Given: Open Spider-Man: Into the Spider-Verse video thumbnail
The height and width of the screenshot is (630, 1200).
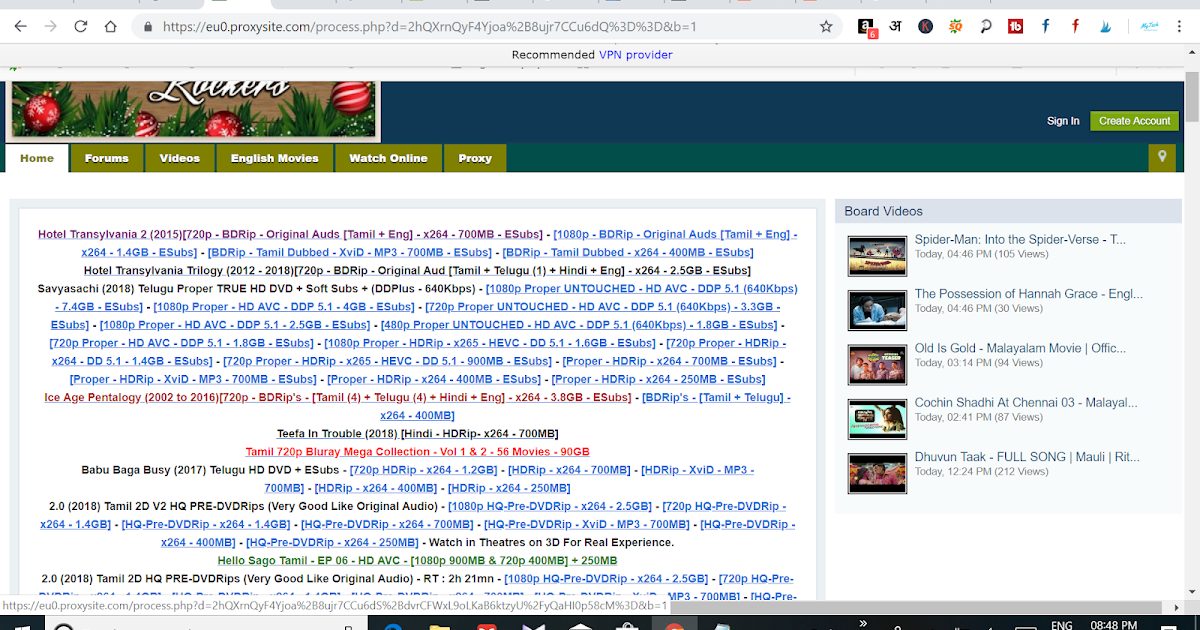Looking at the screenshot, I should 877,256.
